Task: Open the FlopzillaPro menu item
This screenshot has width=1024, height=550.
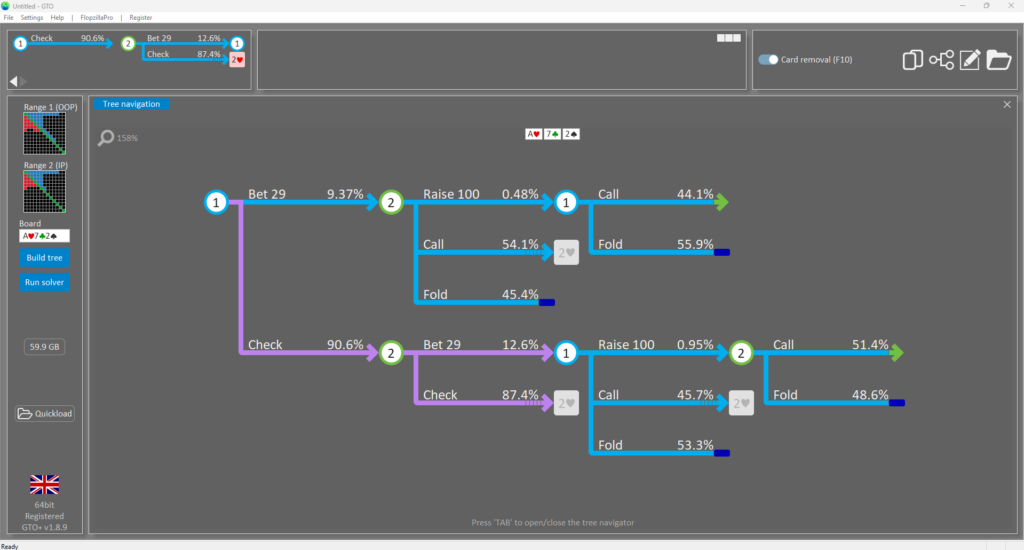Action: coord(97,18)
